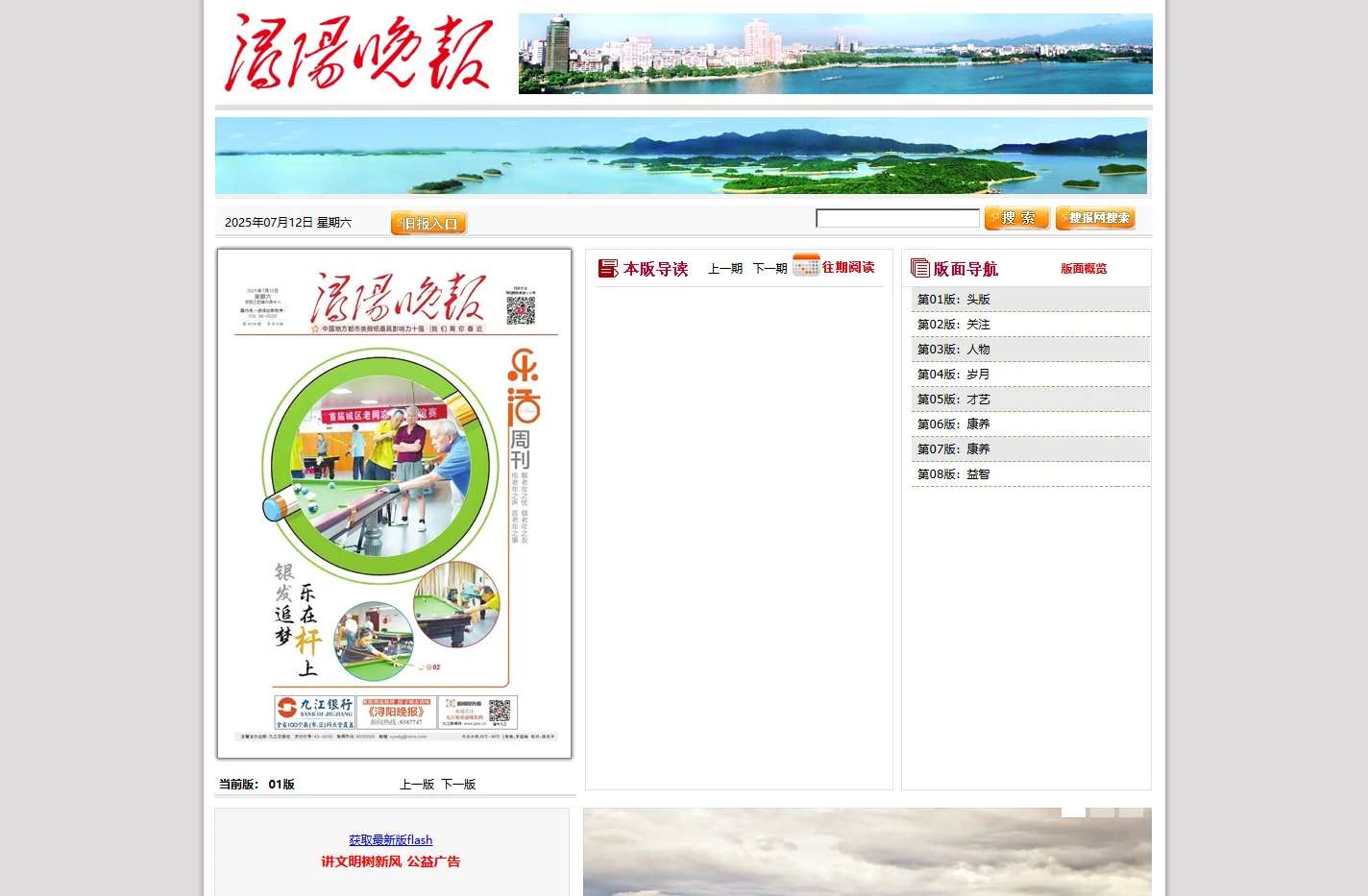This screenshot has width=1368, height=896.
Task: Click the 本版导读 red book icon
Action: [608, 269]
